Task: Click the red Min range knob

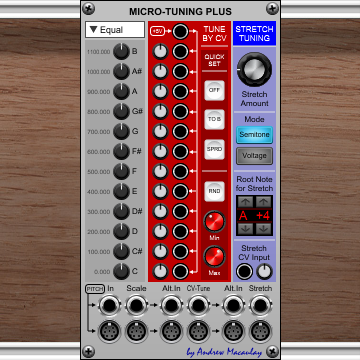Action: point(214,221)
